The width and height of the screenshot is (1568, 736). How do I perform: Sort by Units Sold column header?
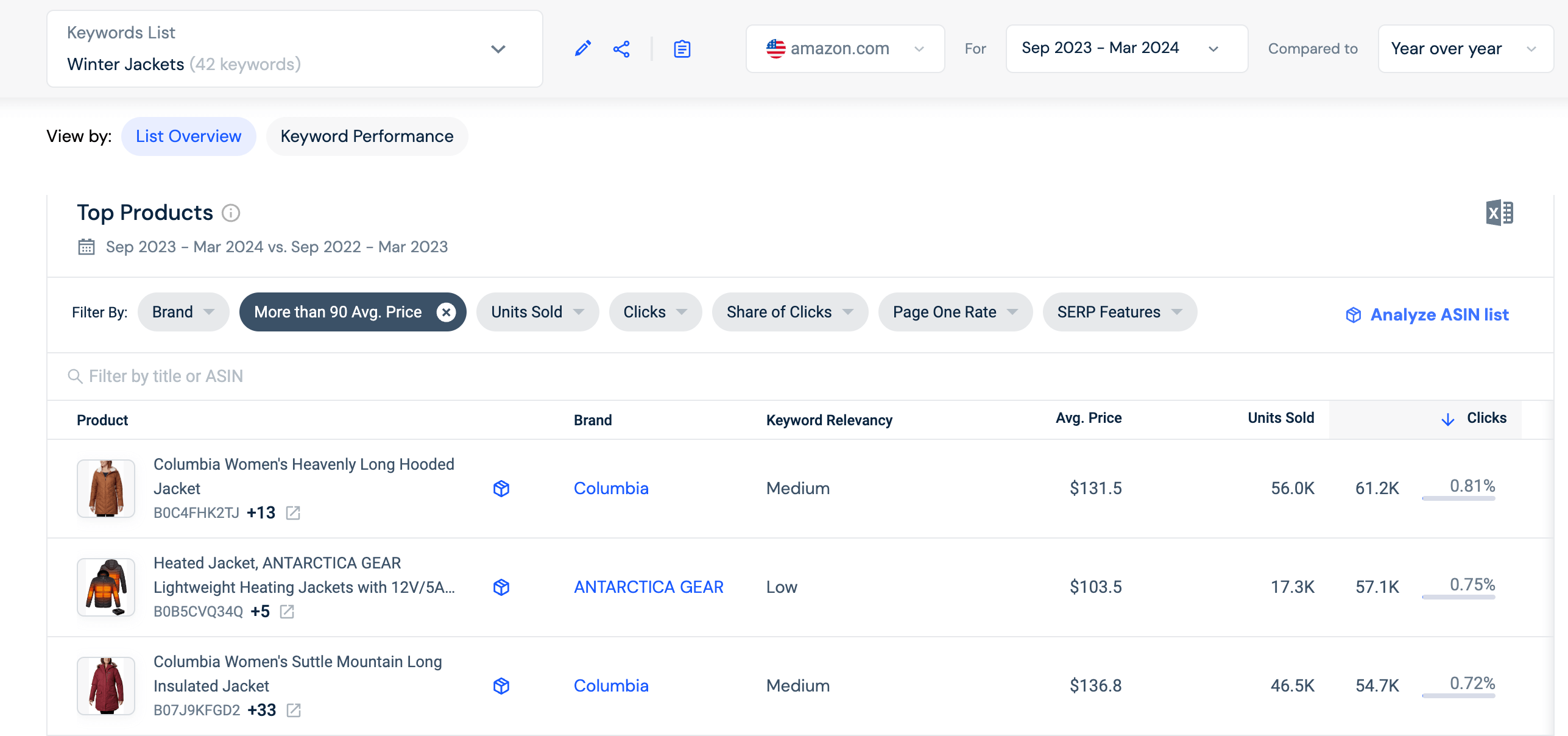tap(1281, 418)
